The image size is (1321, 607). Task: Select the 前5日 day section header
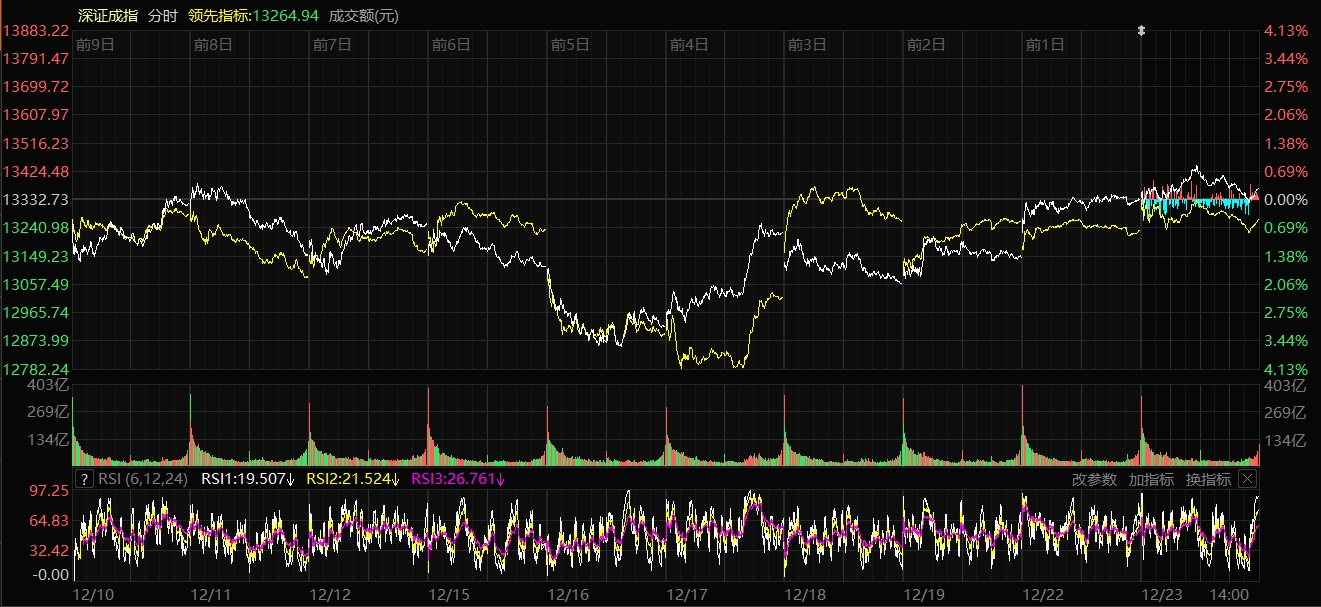[x=570, y=44]
